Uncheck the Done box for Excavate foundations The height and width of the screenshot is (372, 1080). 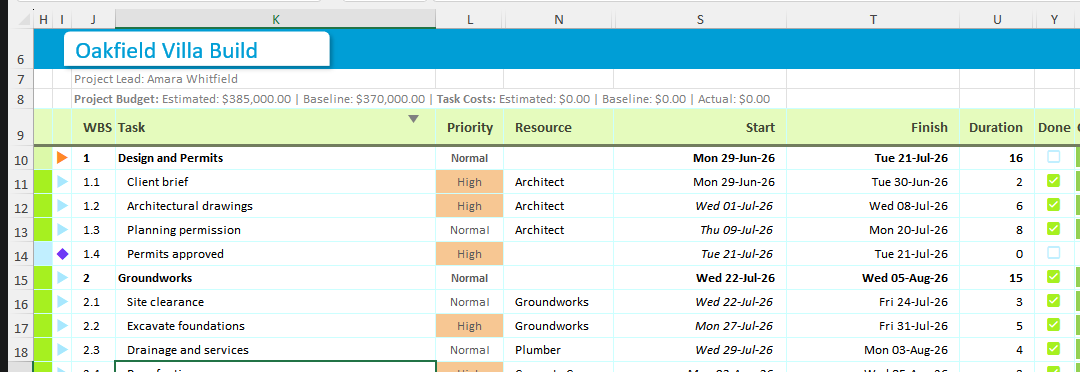pos(1053,325)
